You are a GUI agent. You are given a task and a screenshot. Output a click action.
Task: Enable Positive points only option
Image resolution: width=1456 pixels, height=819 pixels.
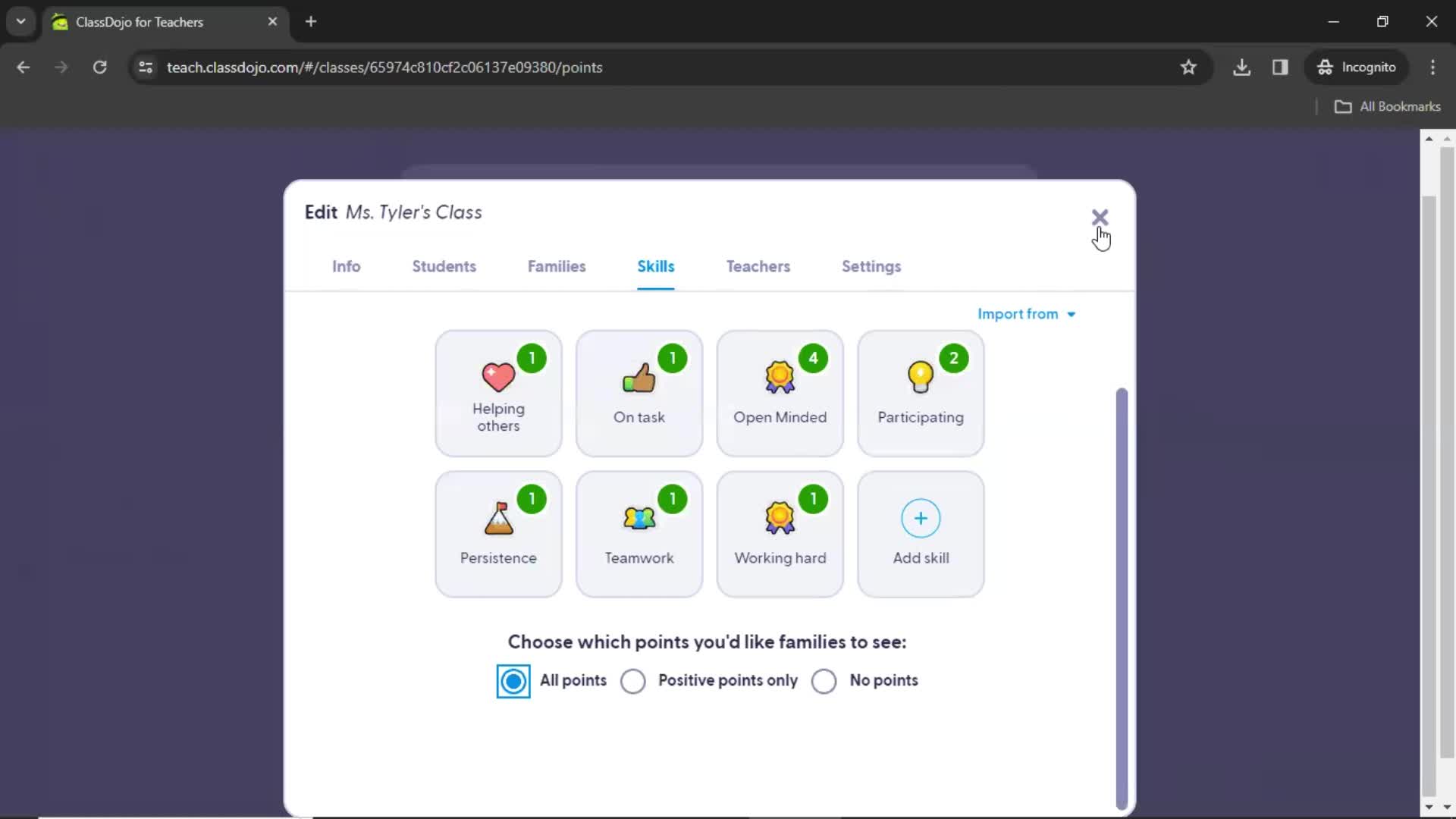coord(633,680)
